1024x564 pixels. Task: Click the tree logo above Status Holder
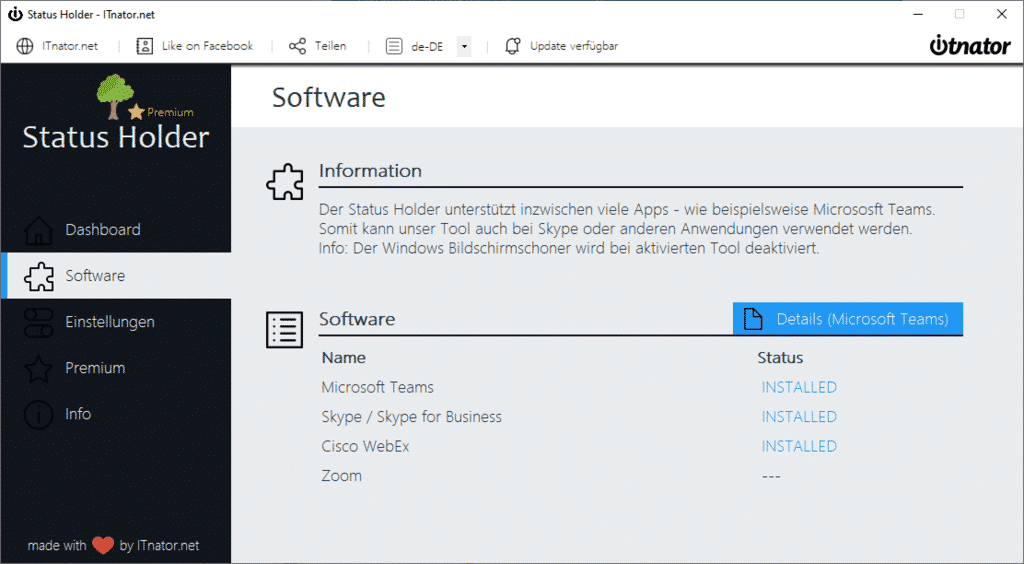(114, 95)
